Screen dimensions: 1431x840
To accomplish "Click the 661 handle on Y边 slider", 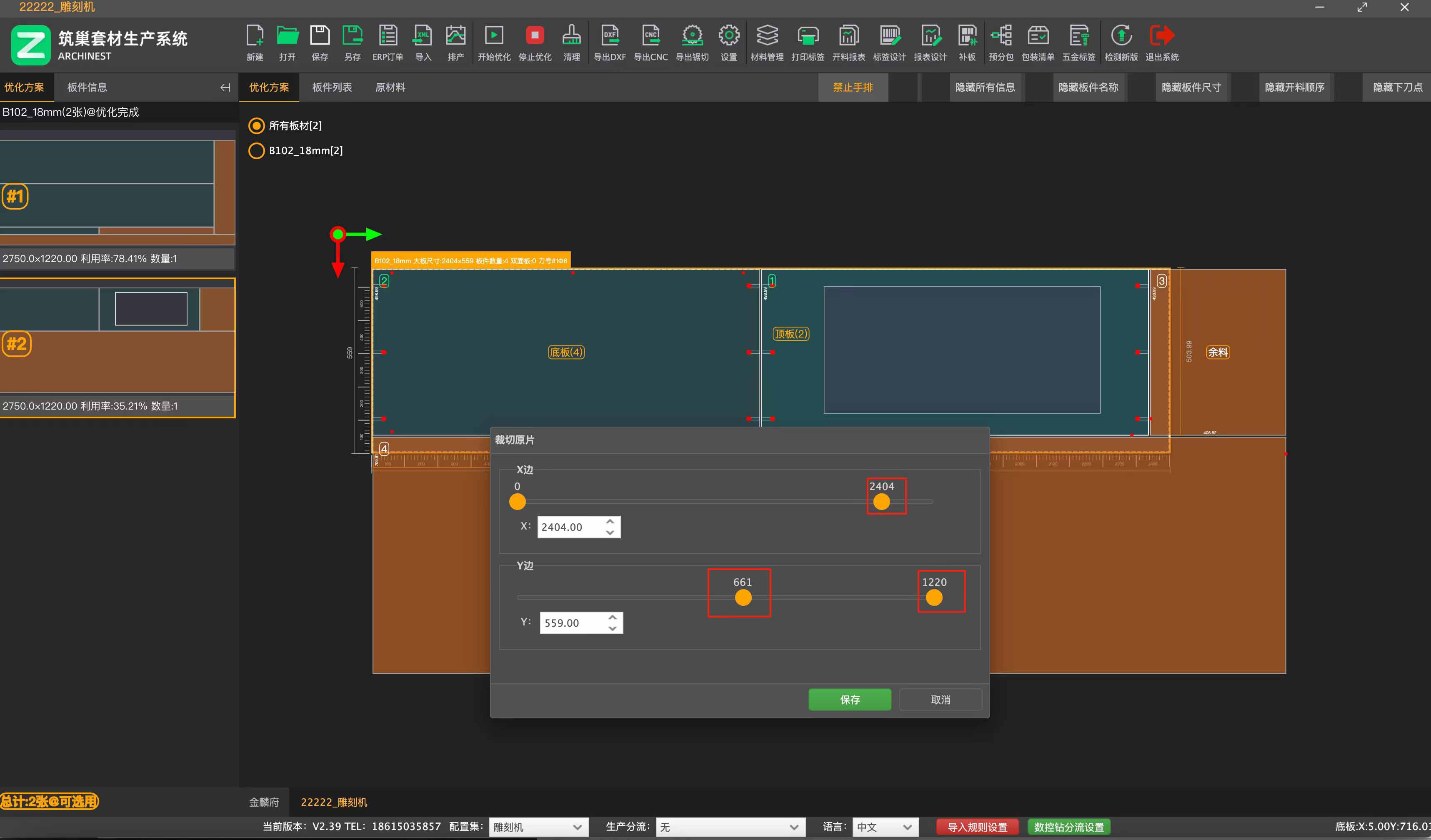I will pos(743,597).
